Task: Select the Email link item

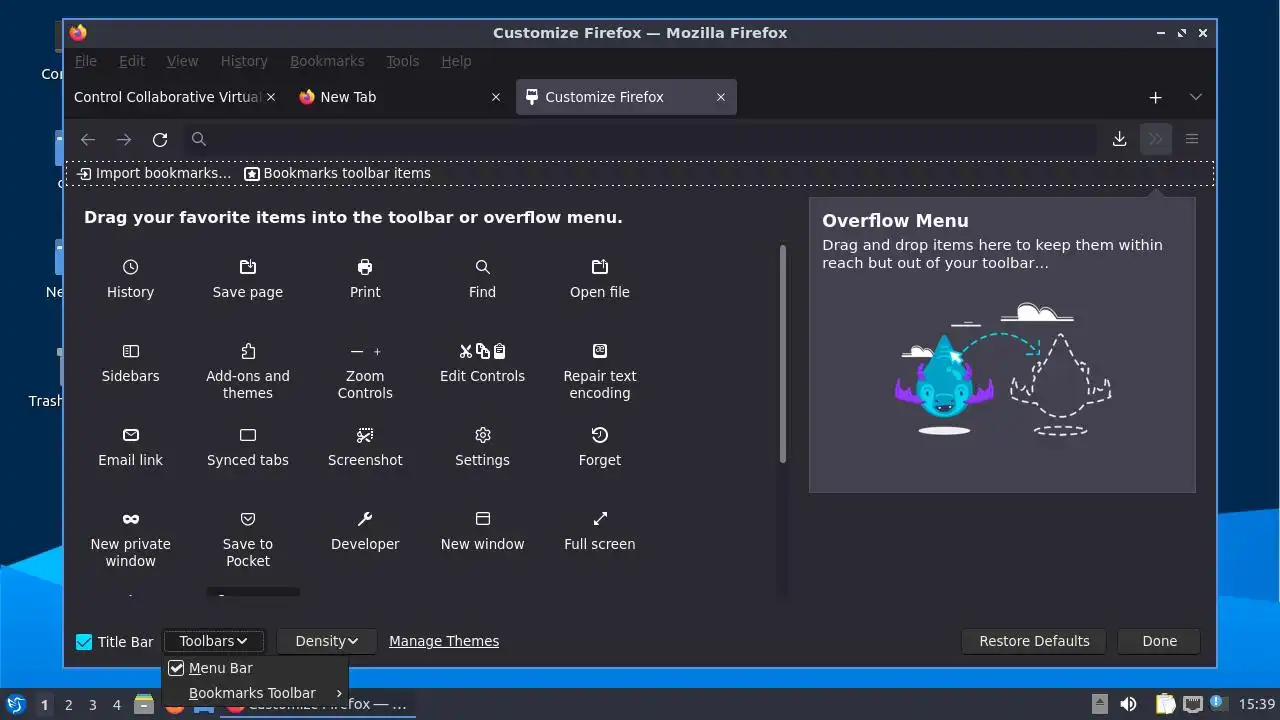Action: click(130, 447)
